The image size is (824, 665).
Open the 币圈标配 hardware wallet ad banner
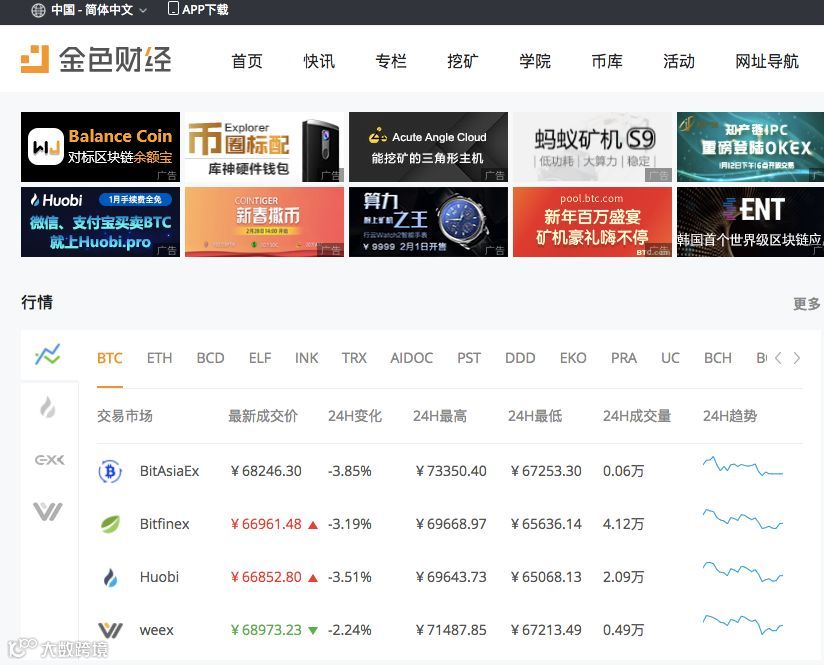[264, 147]
